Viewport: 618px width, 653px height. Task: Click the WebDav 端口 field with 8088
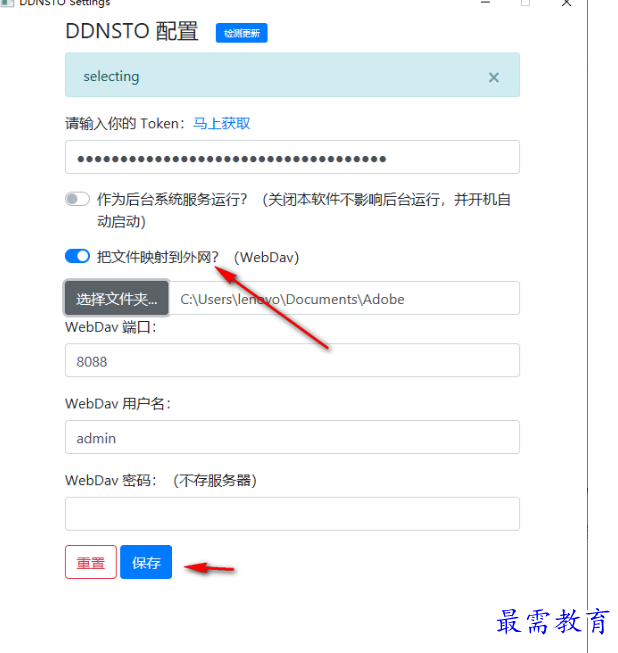click(292, 360)
